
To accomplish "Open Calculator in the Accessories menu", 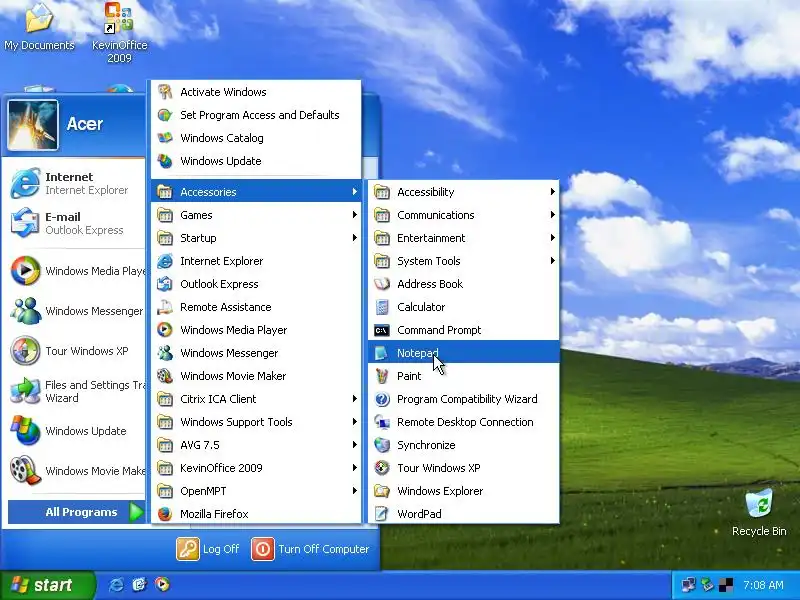I will (463, 307).
